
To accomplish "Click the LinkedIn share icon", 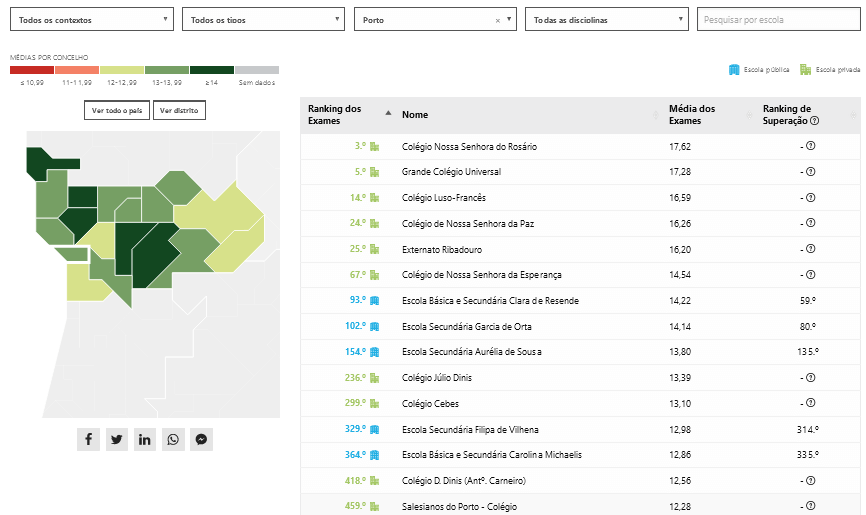I will [x=145, y=439].
